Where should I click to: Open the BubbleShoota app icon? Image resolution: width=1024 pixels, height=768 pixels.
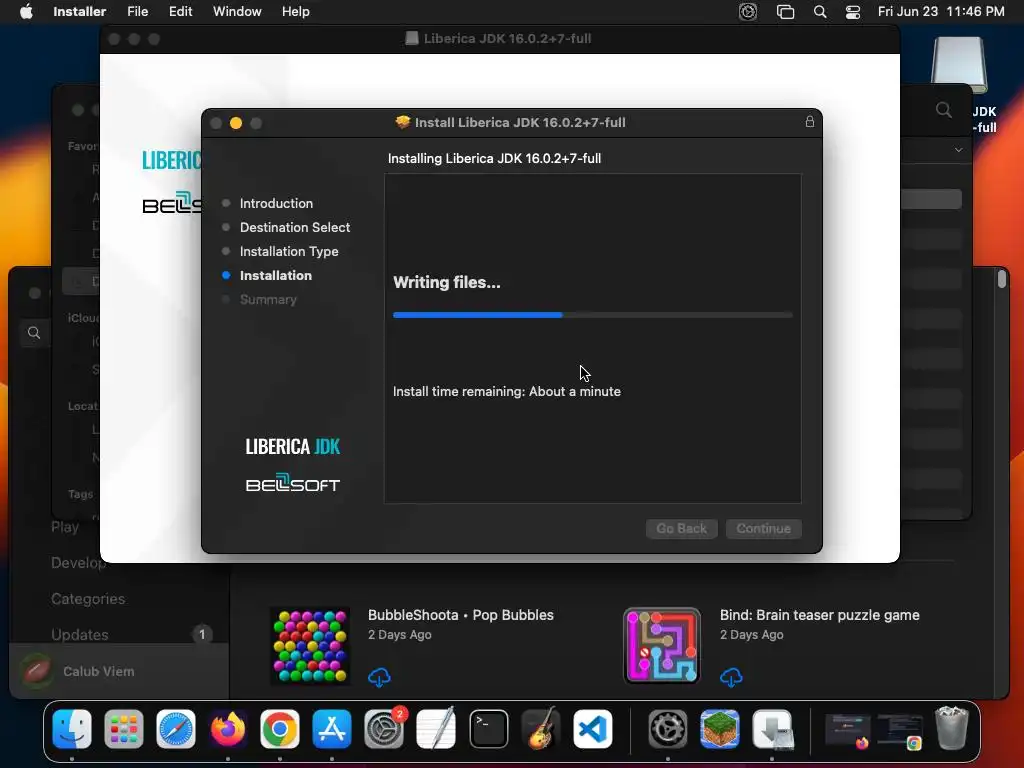click(x=310, y=646)
